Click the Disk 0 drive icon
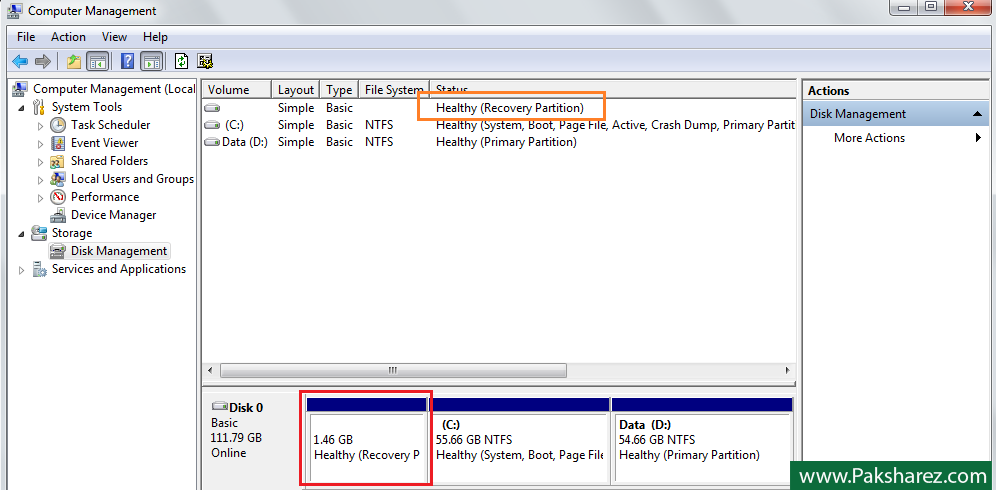 220,406
